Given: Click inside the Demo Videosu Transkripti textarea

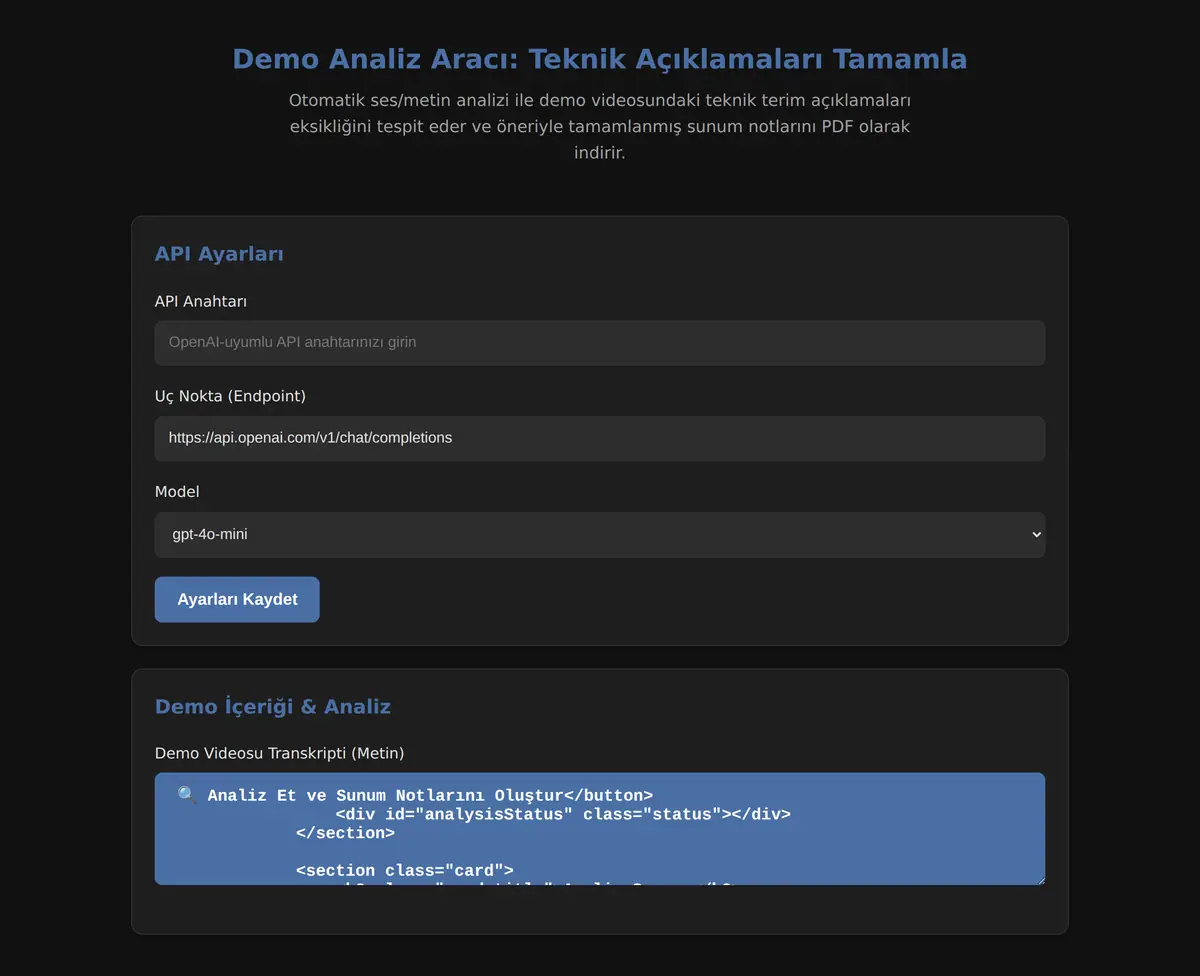Looking at the screenshot, I should pos(600,829).
